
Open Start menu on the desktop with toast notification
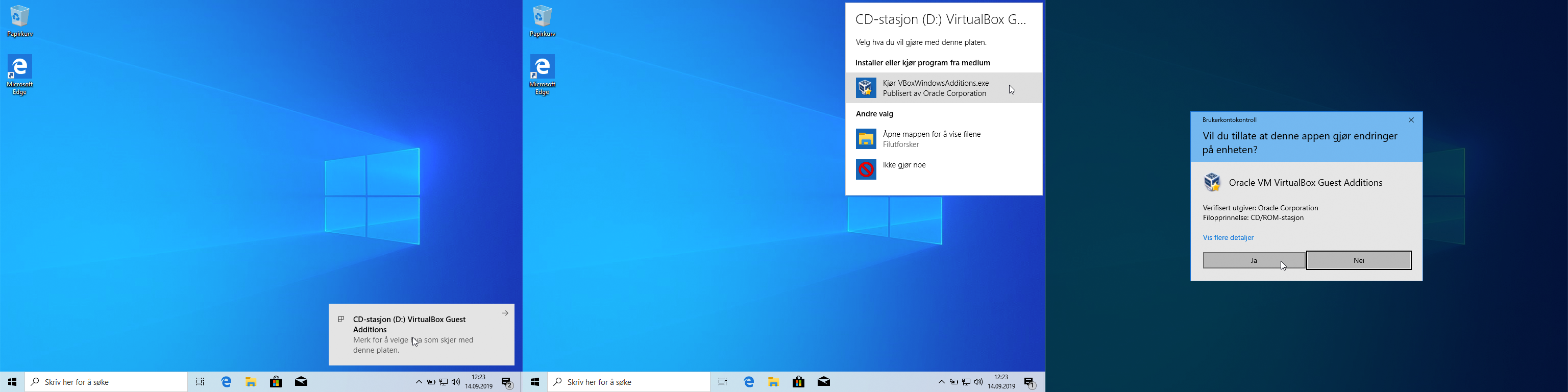click(x=12, y=382)
